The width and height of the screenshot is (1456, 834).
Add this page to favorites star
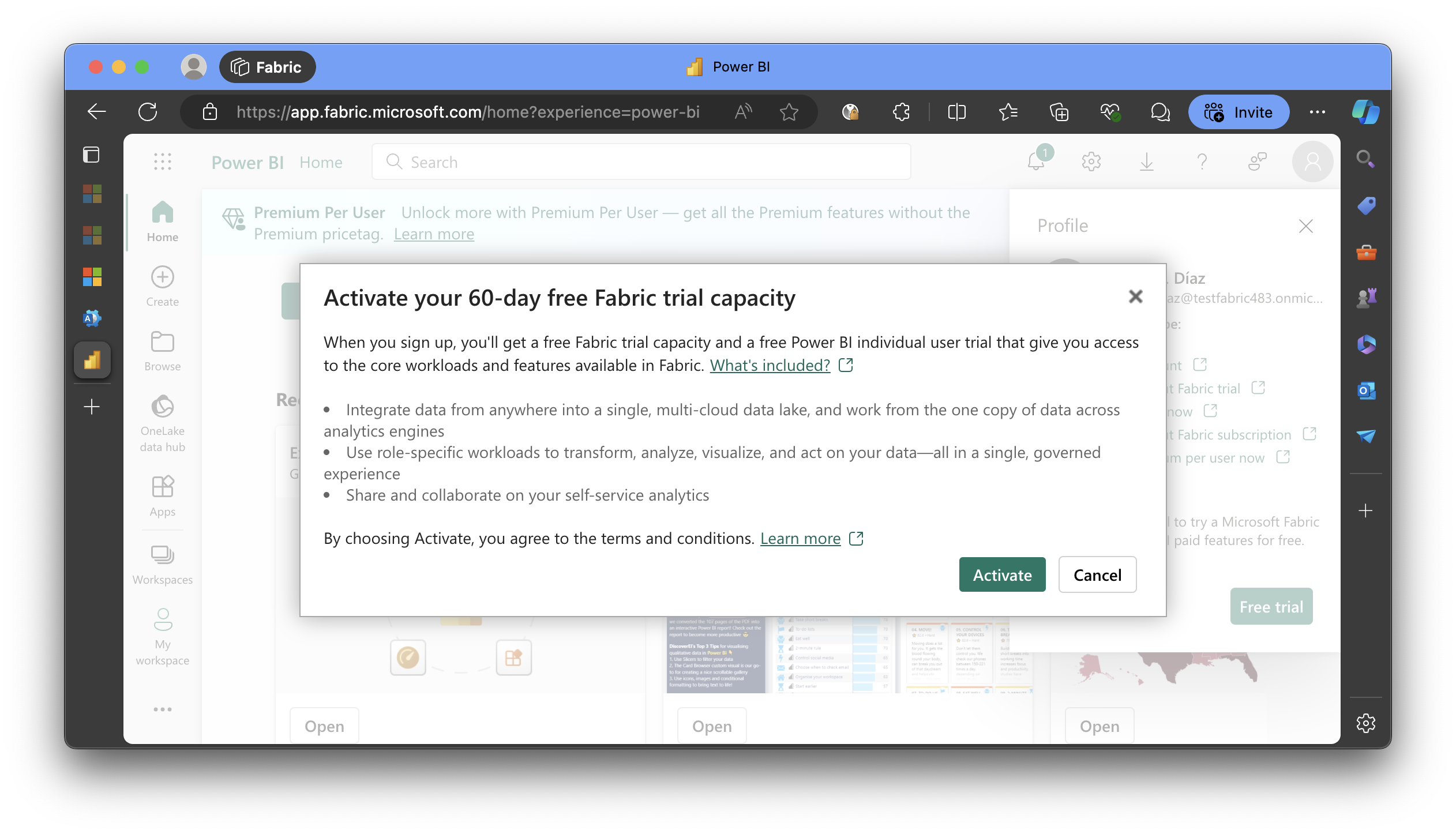point(789,112)
